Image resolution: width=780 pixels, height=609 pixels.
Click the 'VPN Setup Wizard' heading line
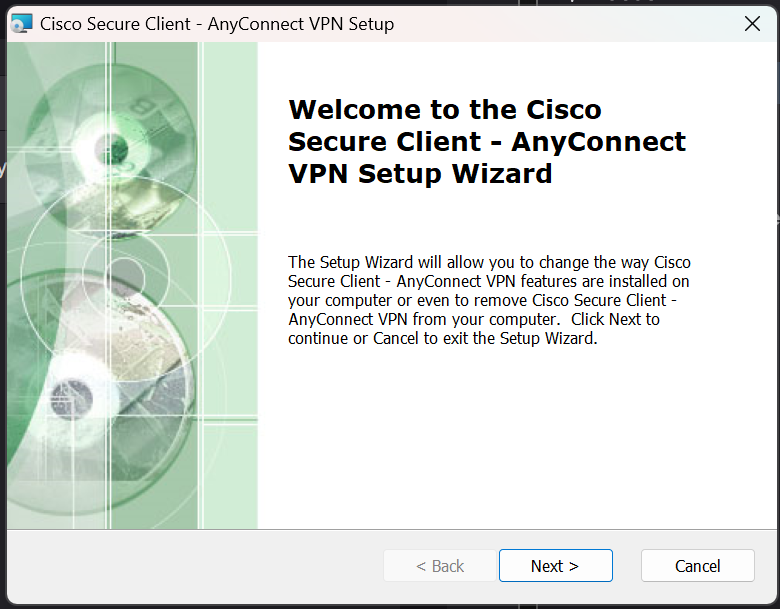[x=420, y=174]
